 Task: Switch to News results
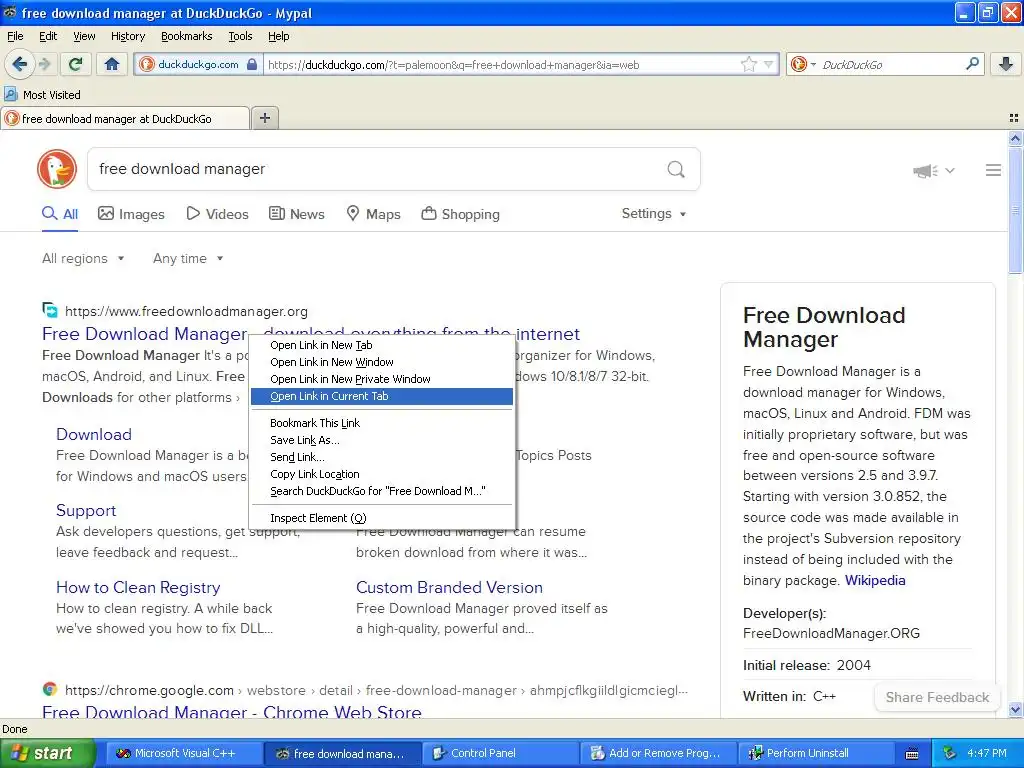coord(297,214)
